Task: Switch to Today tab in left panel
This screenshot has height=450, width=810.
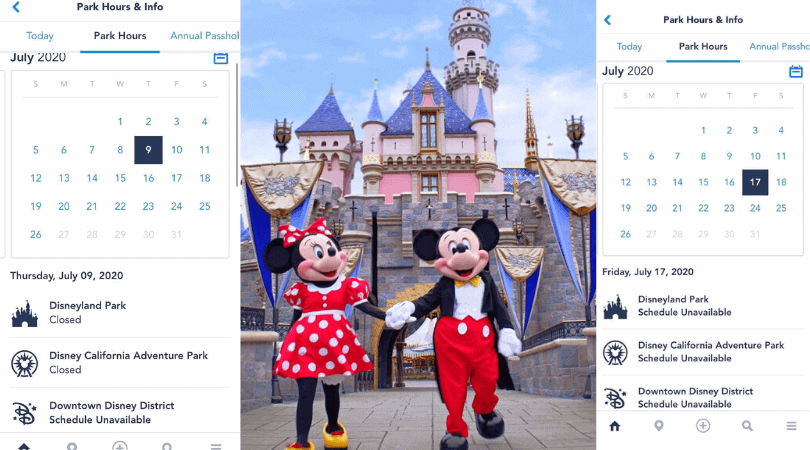Action: click(x=40, y=36)
